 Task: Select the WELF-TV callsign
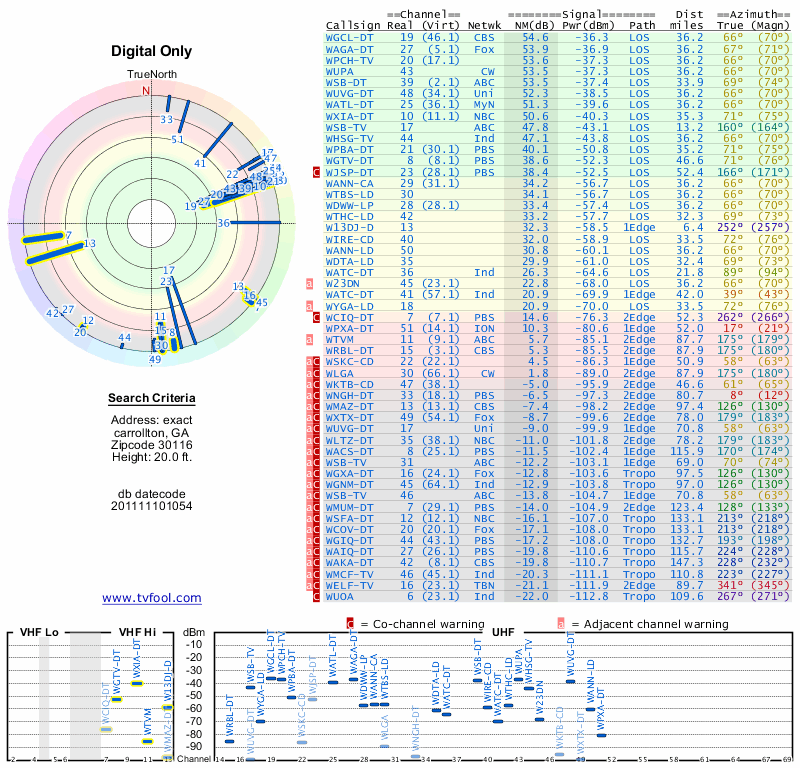(349, 585)
